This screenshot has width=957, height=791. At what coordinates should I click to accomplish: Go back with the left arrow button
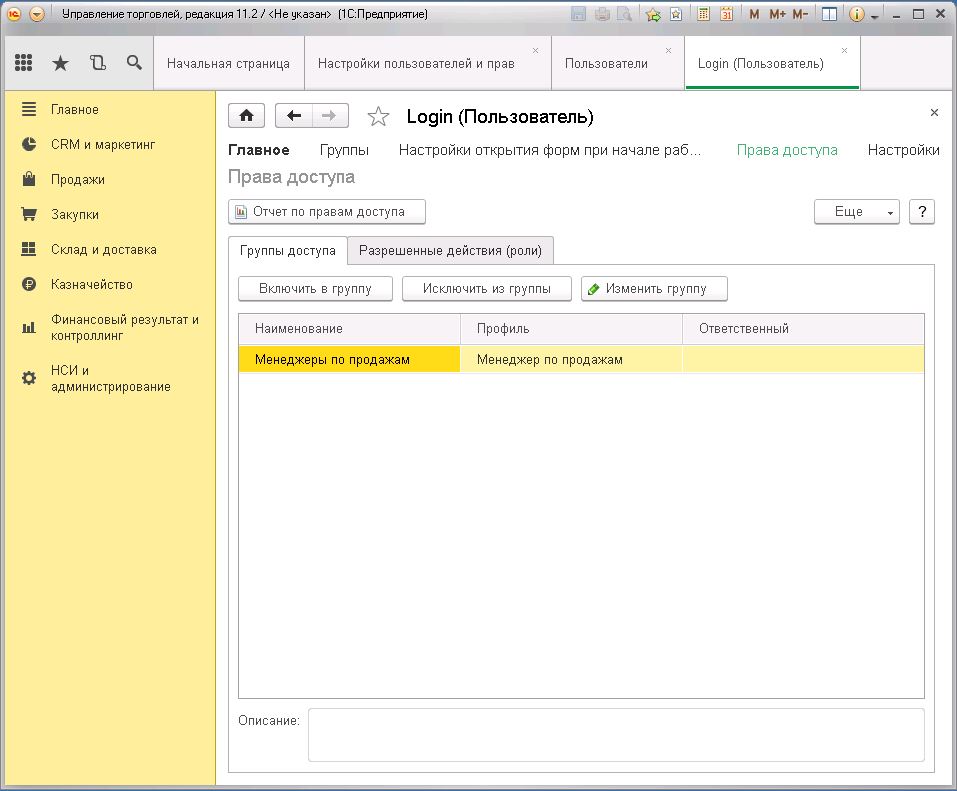tap(294, 115)
